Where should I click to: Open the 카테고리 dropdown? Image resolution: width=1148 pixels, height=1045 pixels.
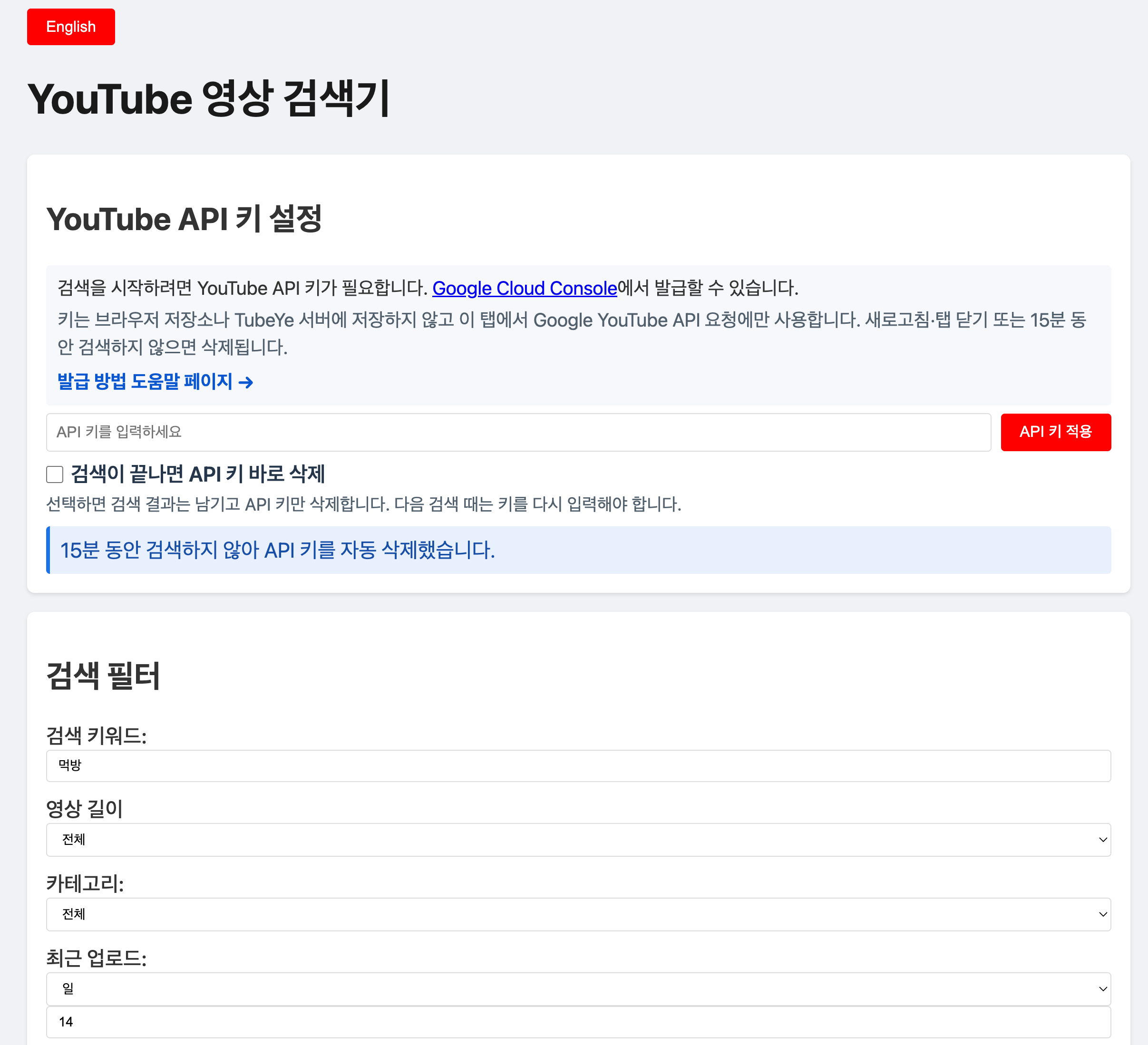coord(578,914)
